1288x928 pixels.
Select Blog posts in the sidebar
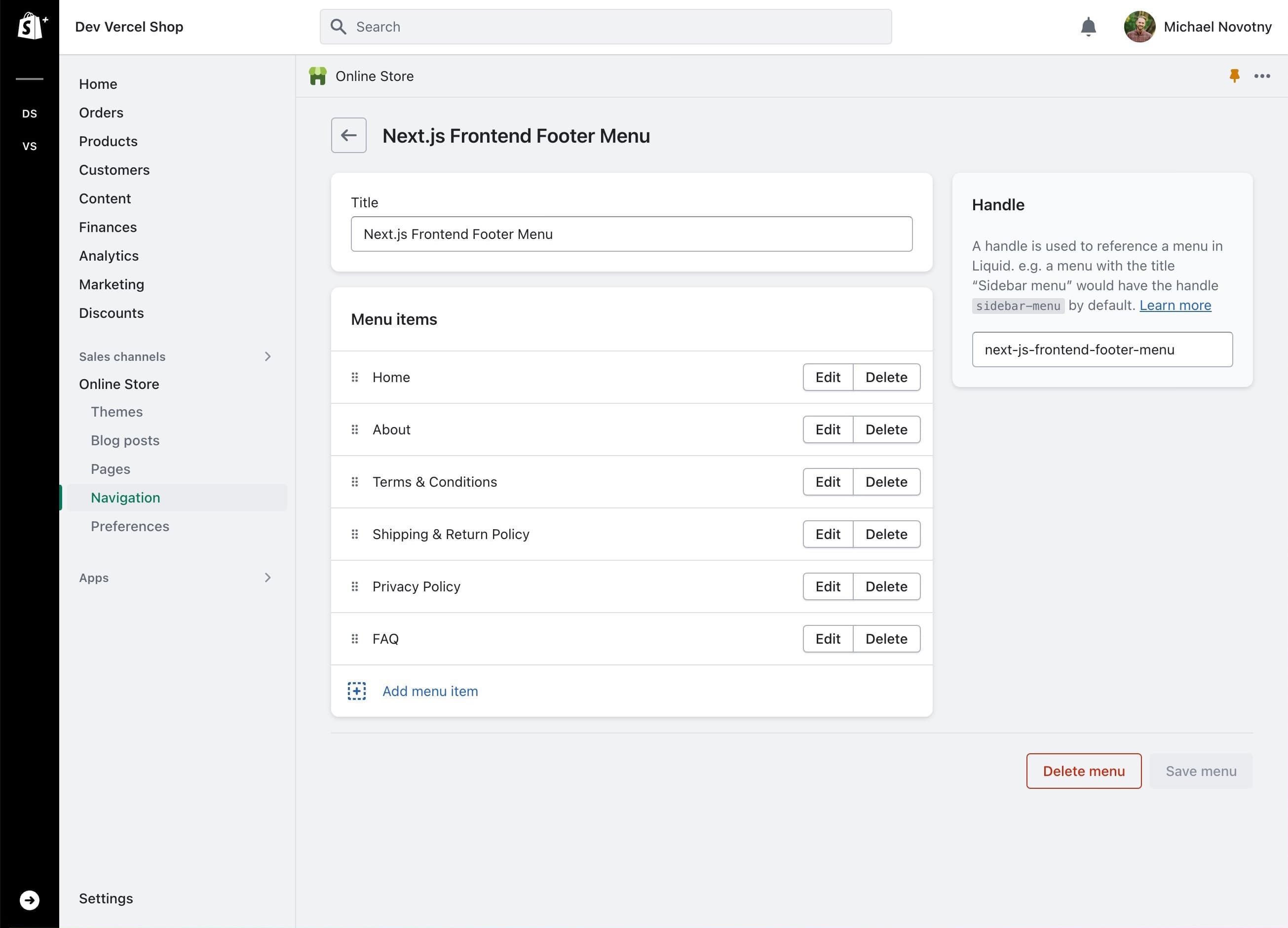pos(125,440)
